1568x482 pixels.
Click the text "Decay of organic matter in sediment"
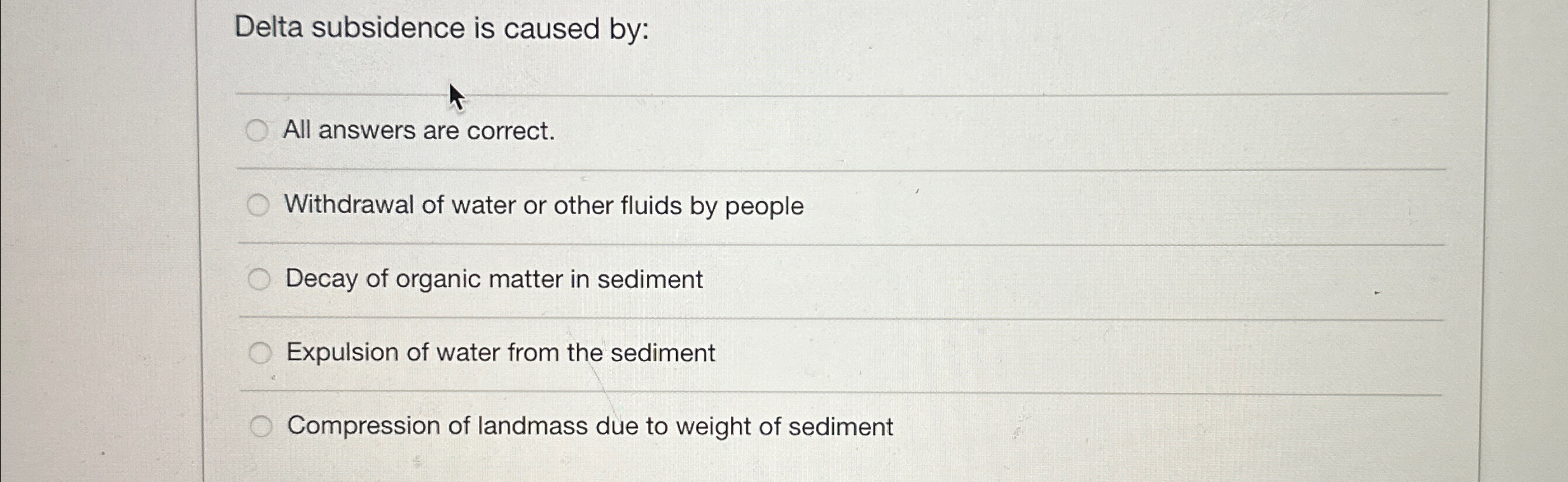pyautogui.click(x=493, y=279)
